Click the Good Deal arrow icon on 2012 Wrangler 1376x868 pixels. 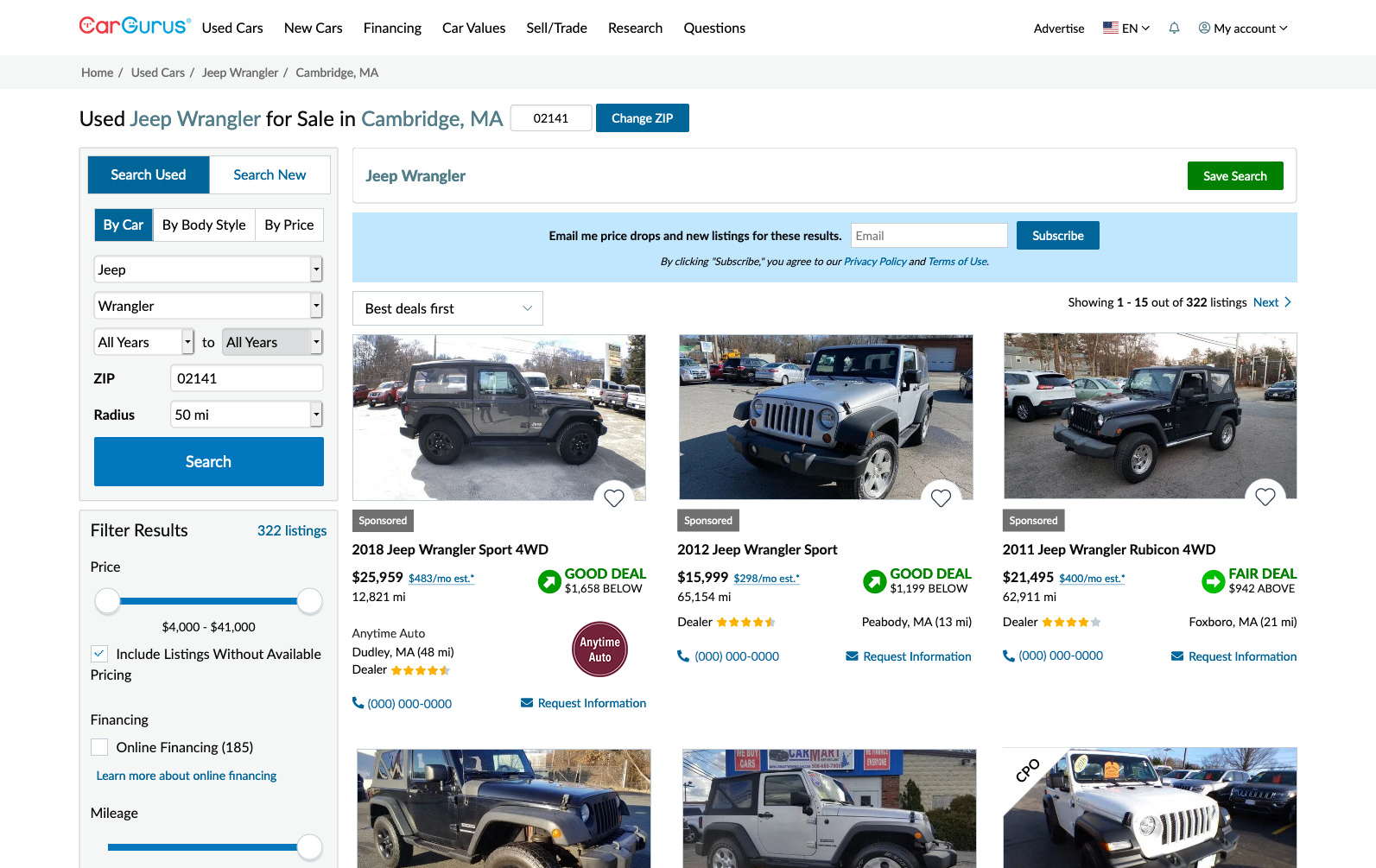pos(874,581)
